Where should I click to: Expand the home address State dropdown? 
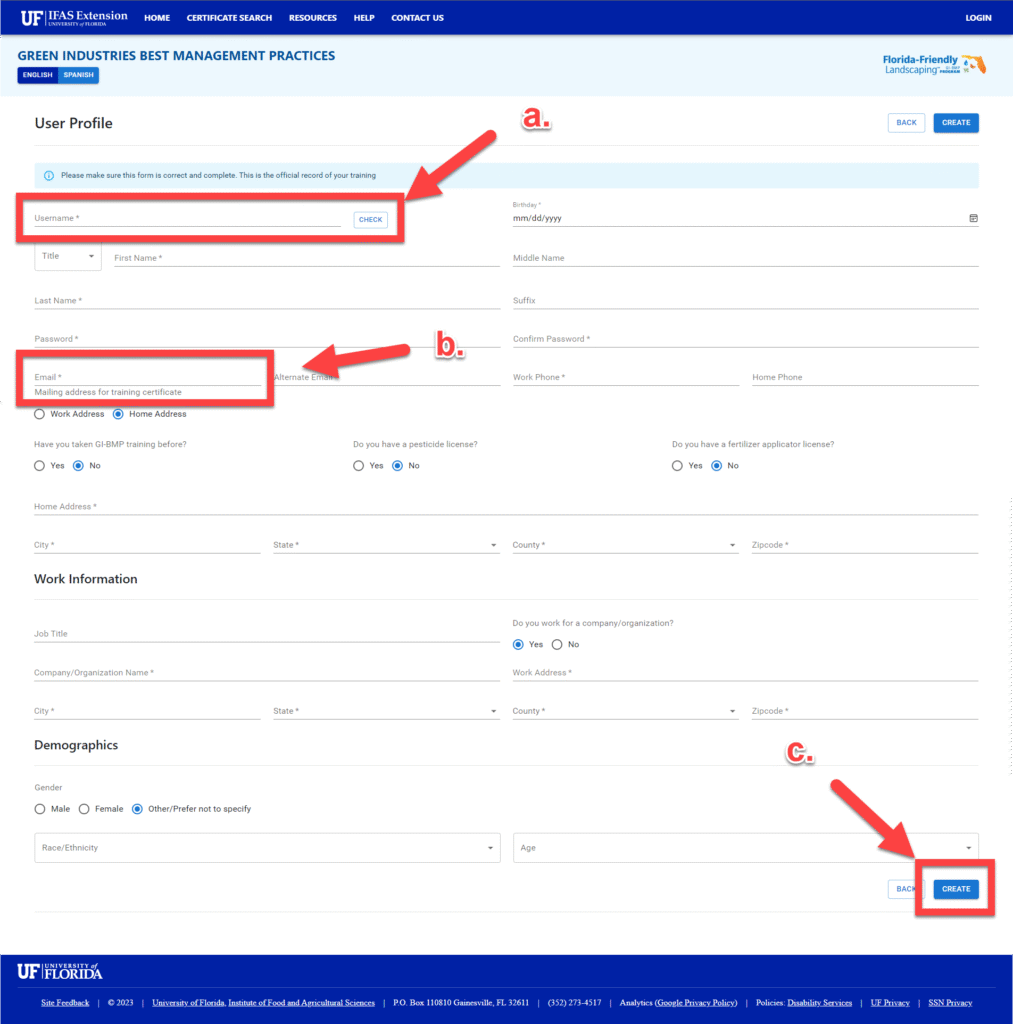(385, 546)
